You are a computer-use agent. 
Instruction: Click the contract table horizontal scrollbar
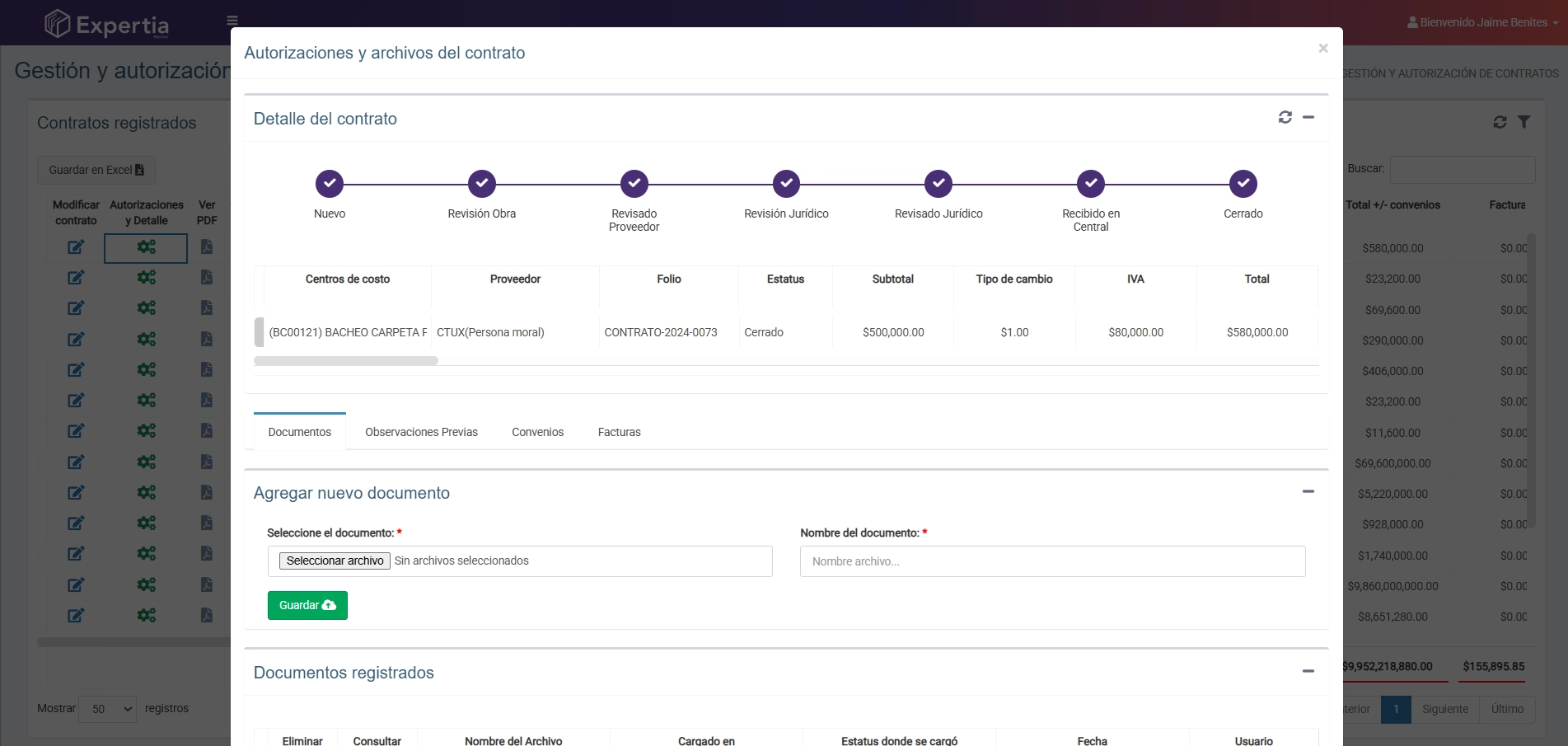pyautogui.click(x=346, y=361)
